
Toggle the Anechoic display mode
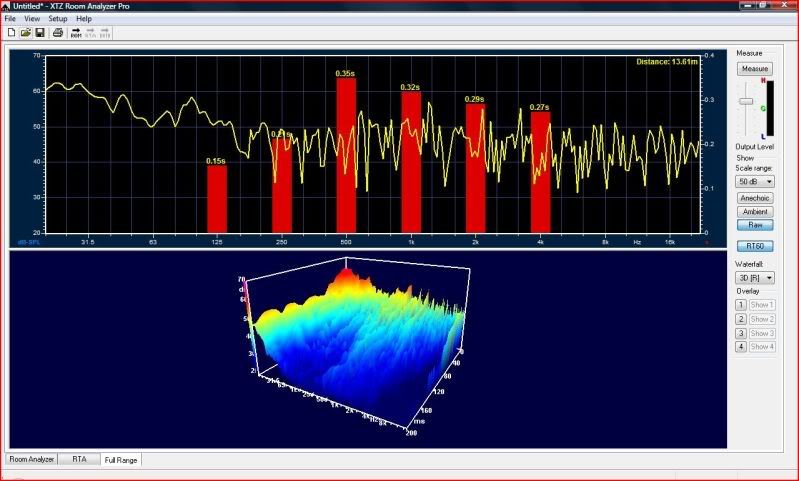754,198
